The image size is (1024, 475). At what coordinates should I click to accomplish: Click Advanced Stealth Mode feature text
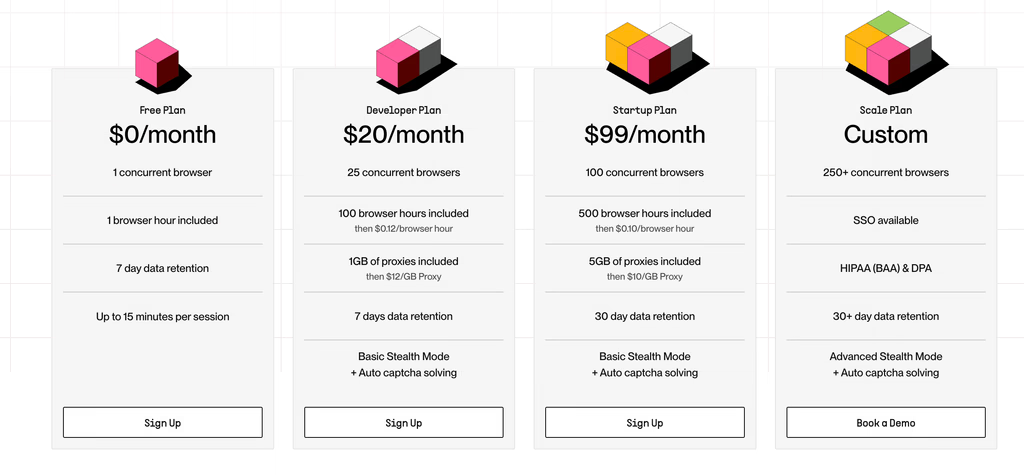[886, 357]
